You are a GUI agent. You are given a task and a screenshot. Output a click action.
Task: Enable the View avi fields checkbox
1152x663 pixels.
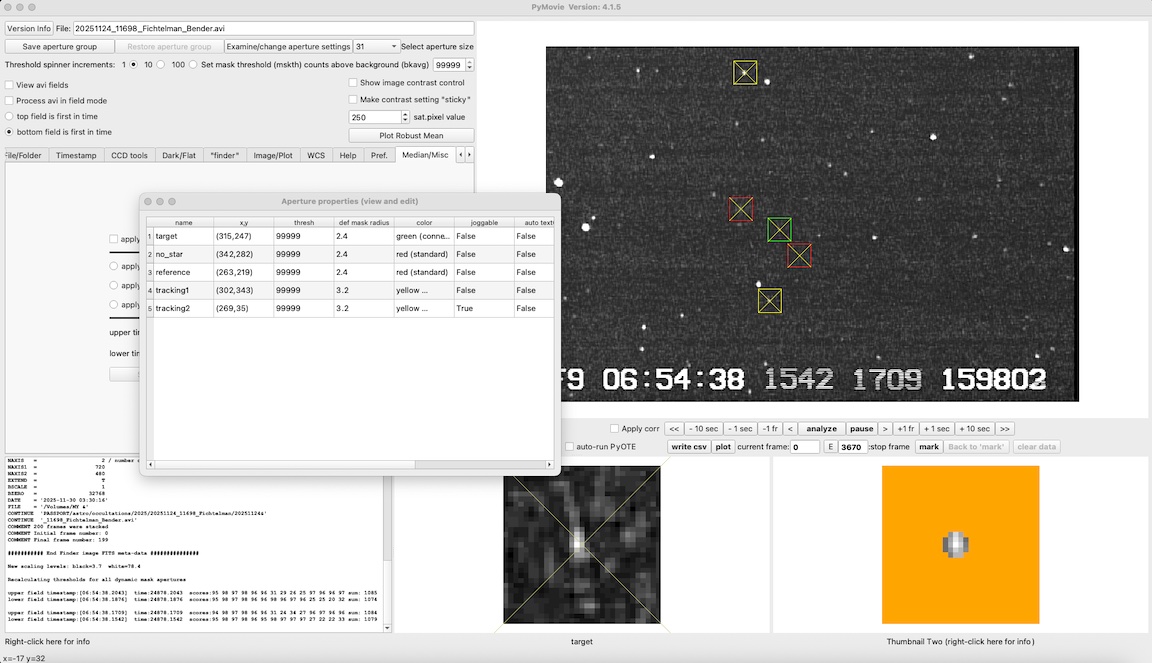pyautogui.click(x=10, y=85)
